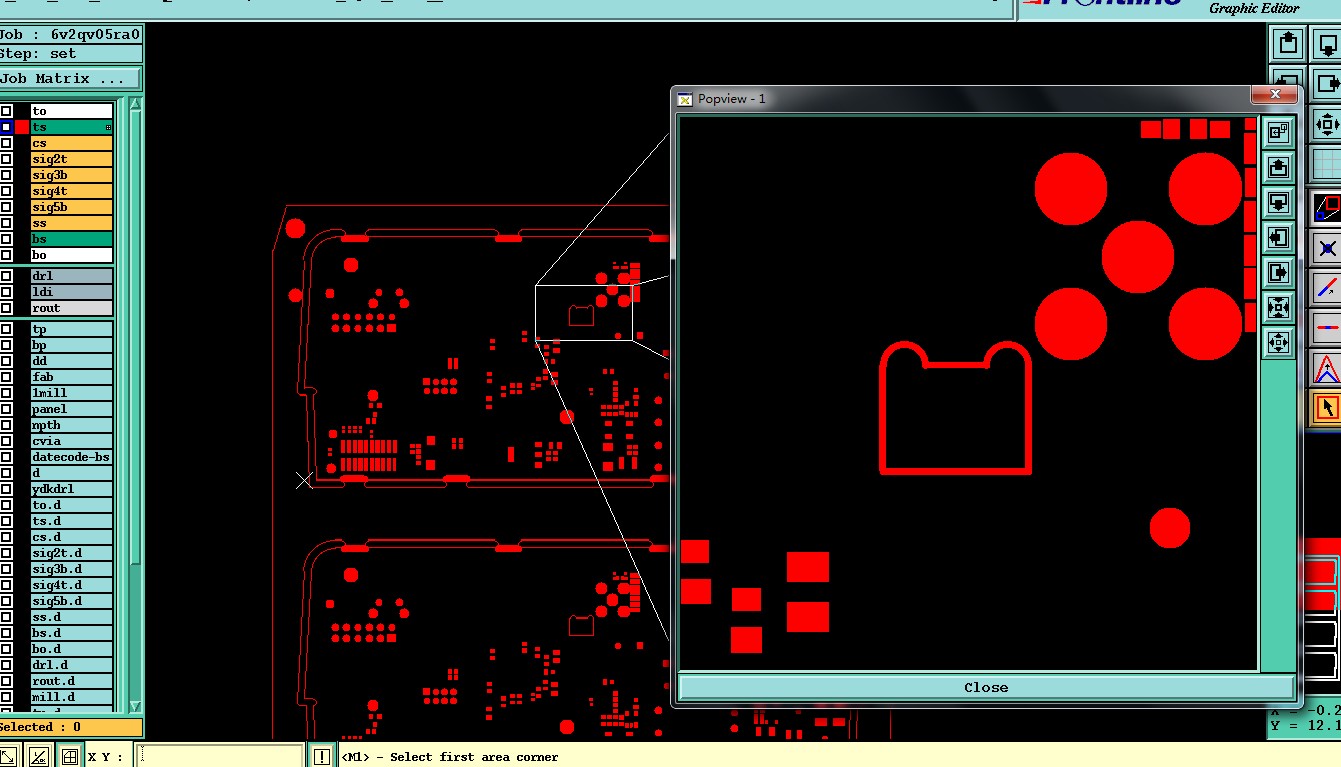Click the quadrant grid icon near XY
The height and width of the screenshot is (767, 1341).
69,757
